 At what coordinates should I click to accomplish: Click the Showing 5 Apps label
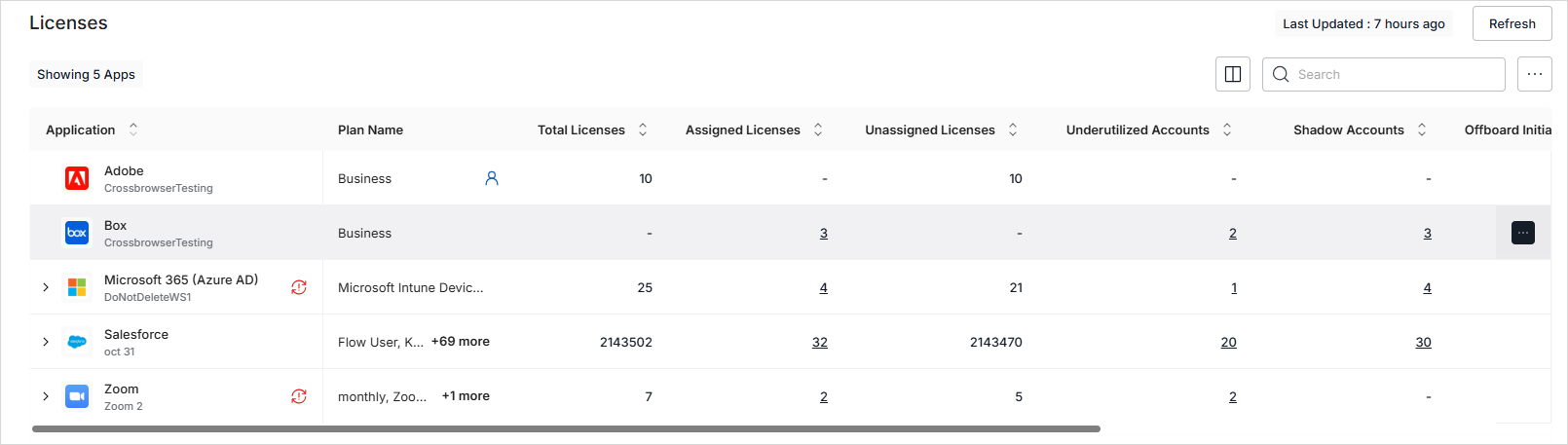click(86, 74)
